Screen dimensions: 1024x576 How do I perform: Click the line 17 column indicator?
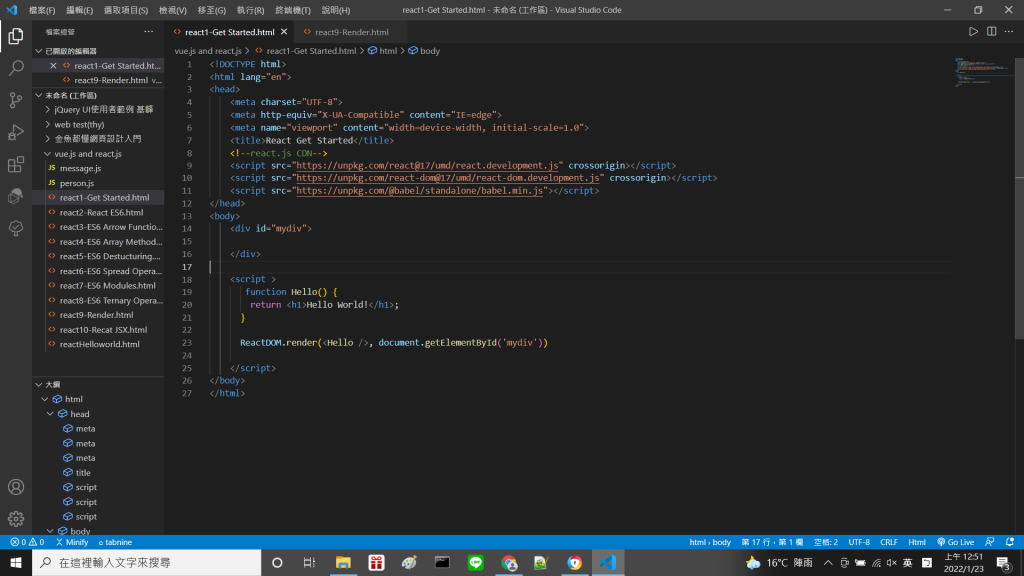click(772, 542)
